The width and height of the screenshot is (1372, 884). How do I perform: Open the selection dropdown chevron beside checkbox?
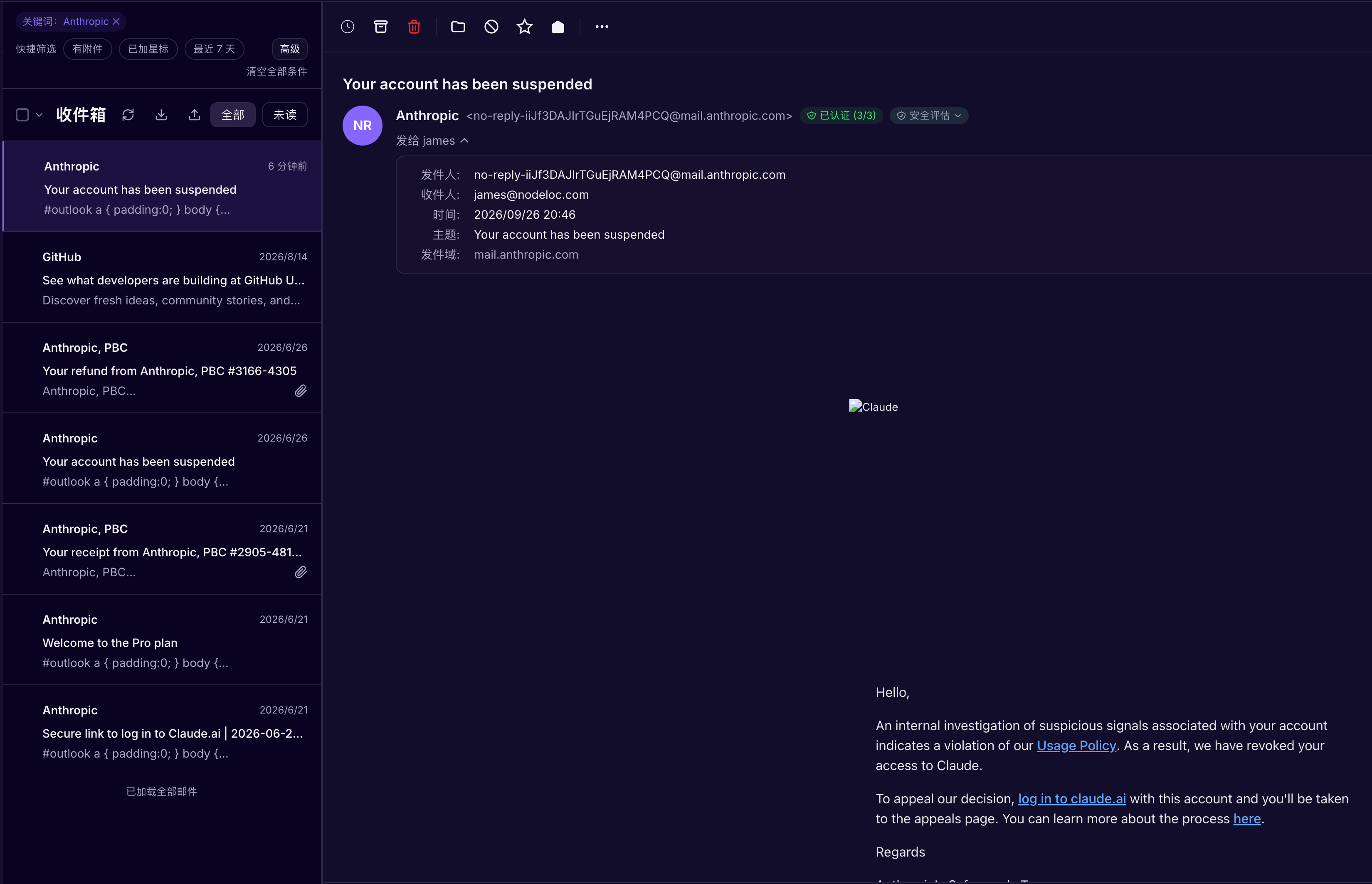pyautogui.click(x=39, y=115)
